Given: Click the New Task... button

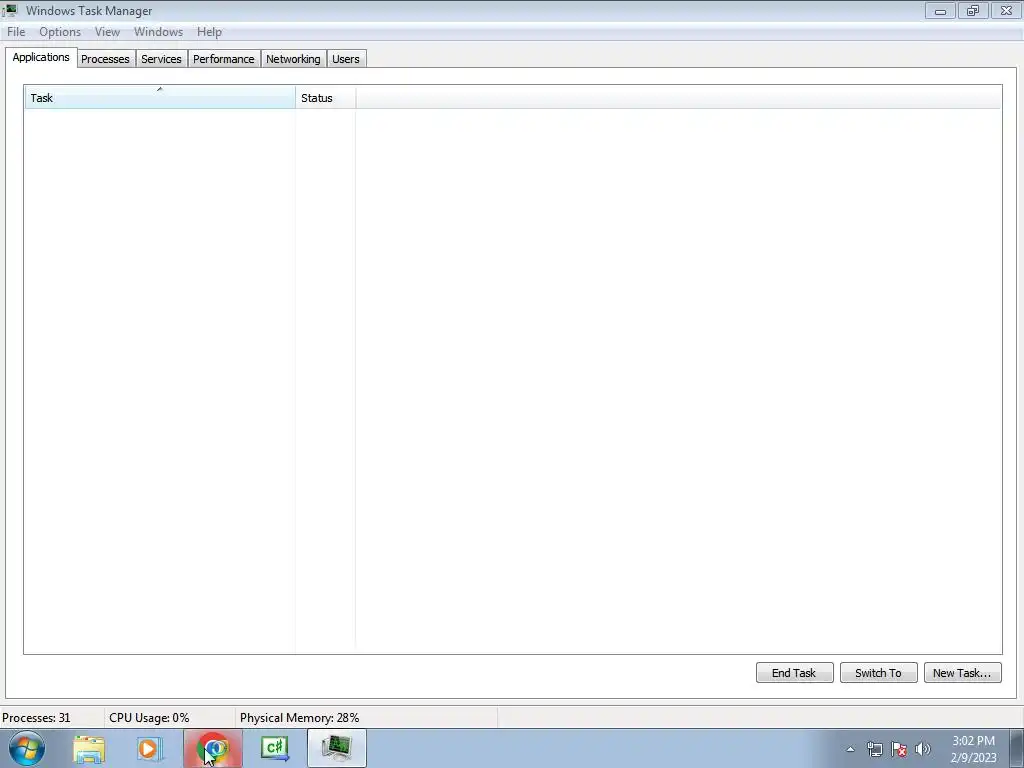Looking at the screenshot, I should pos(963,673).
